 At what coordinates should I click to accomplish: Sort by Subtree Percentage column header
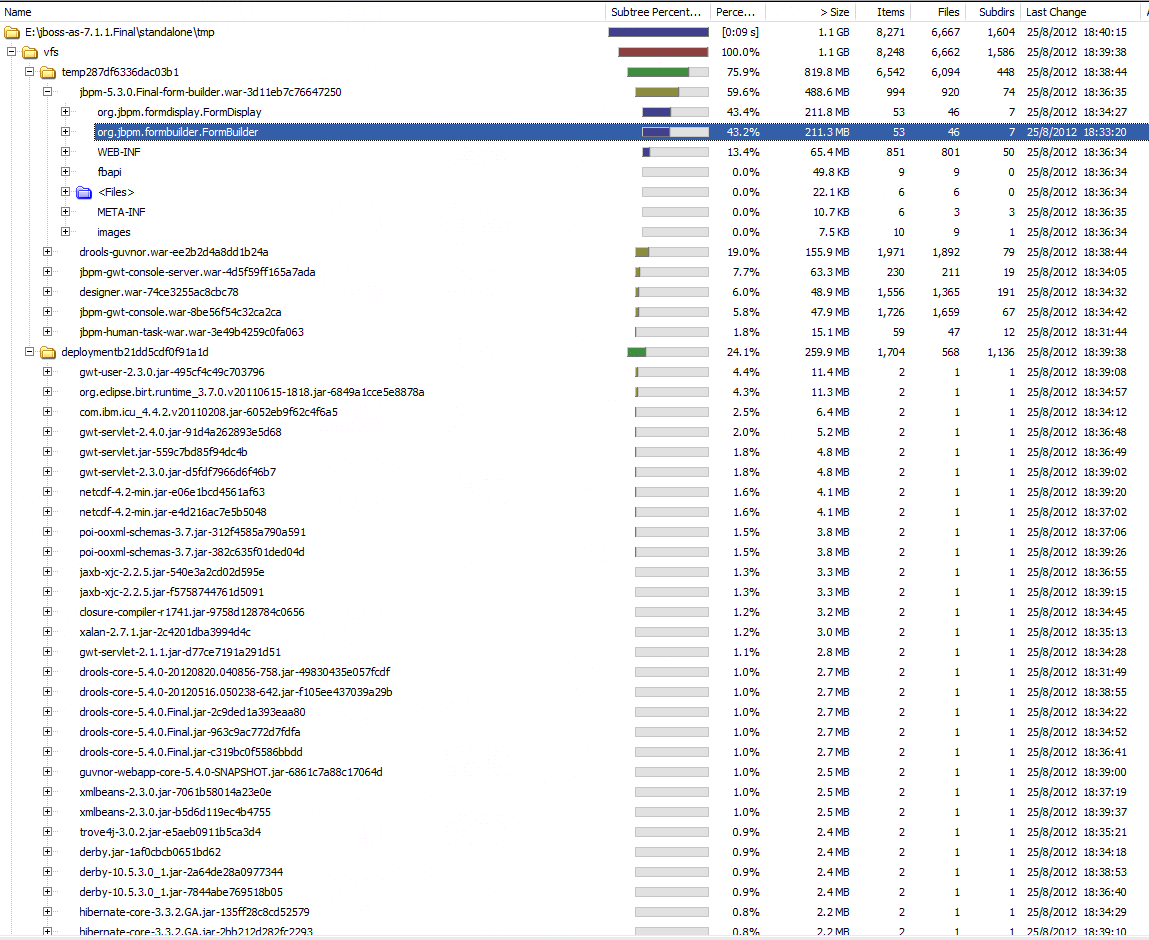pos(657,12)
